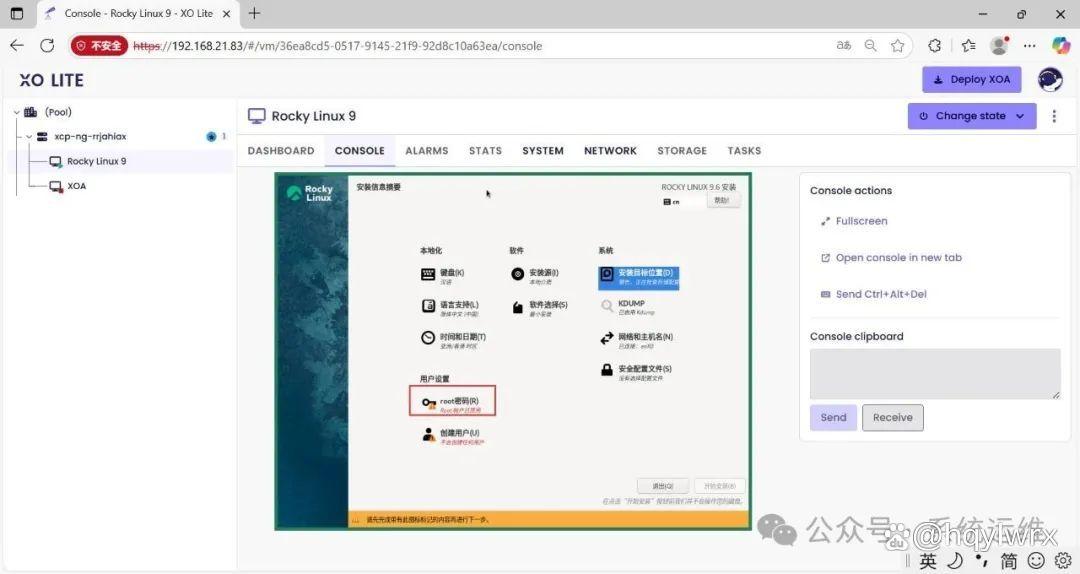Screen dimensions: 1080x574
Task: Switch to the SYSTEM tab
Action: click(543, 151)
